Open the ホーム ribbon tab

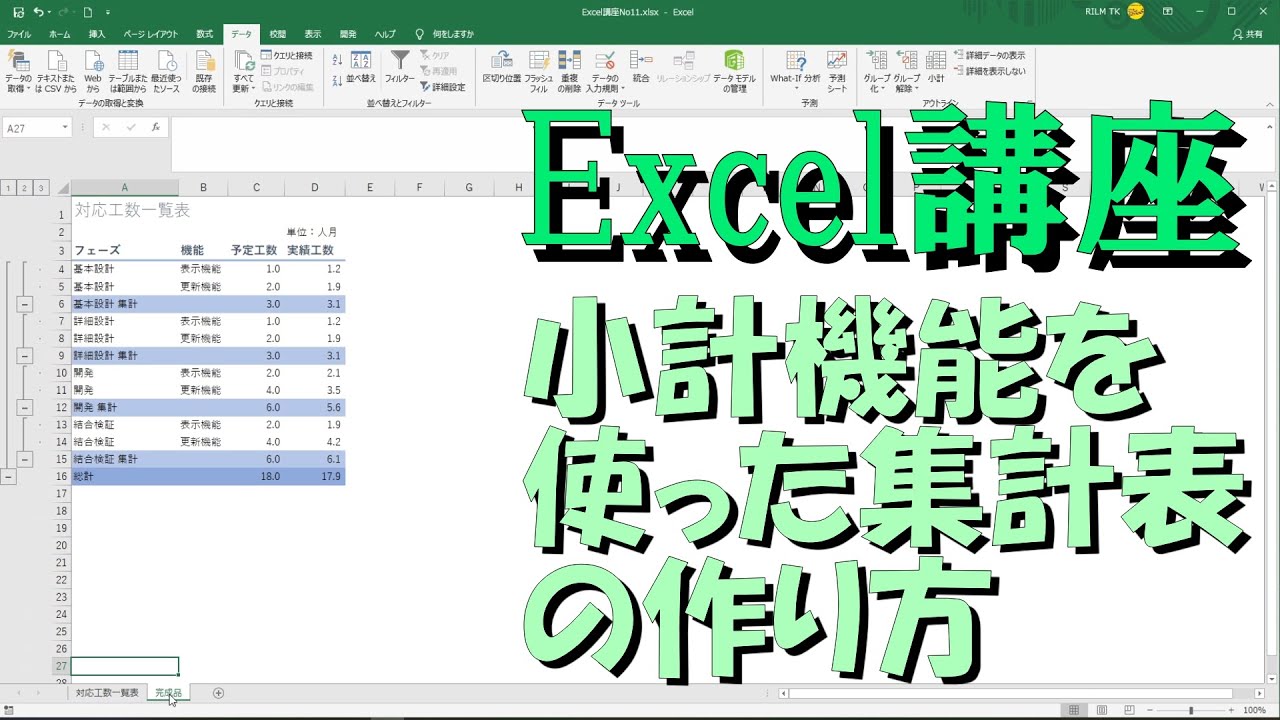coord(60,34)
